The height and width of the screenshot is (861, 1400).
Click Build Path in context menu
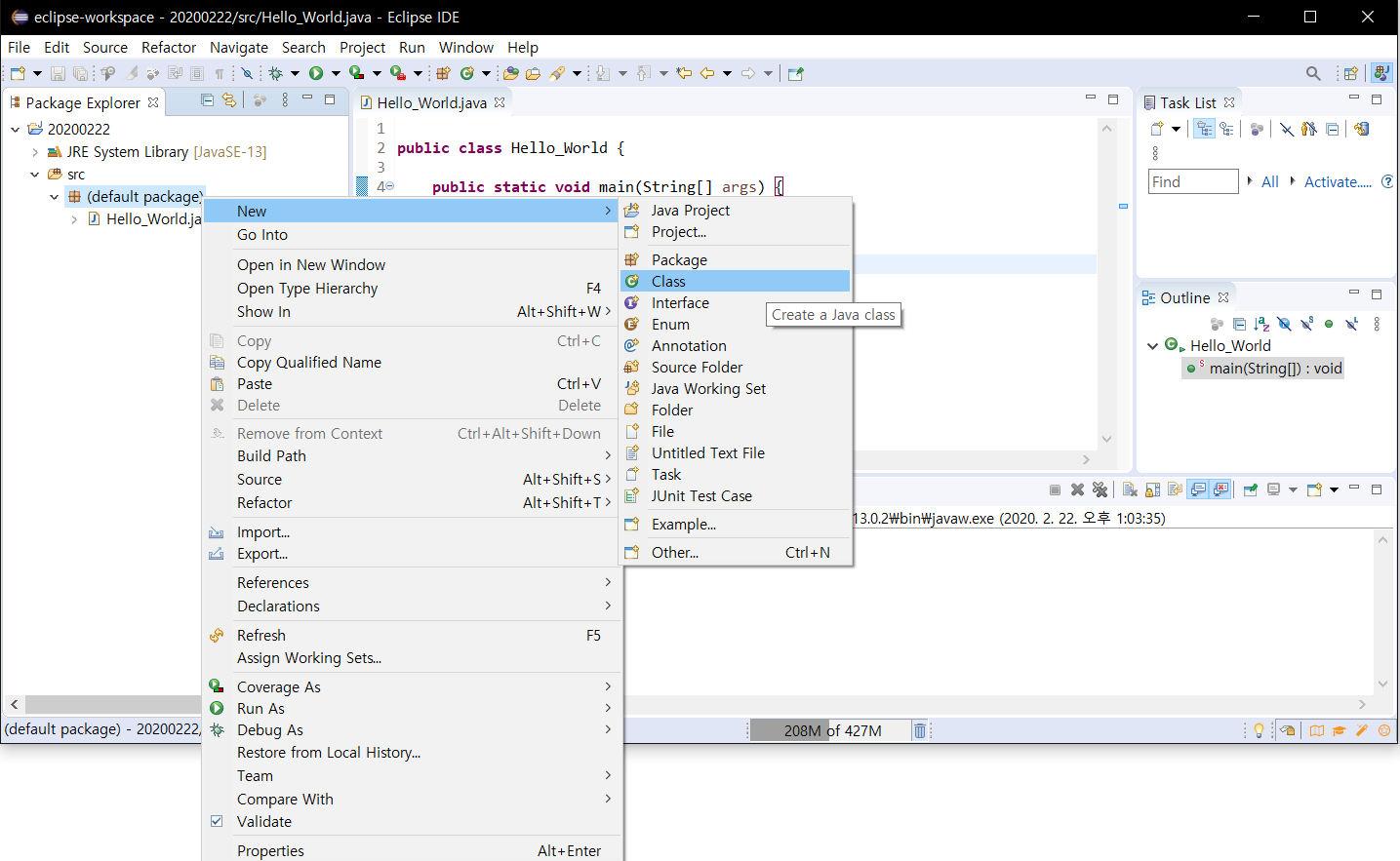click(412, 455)
